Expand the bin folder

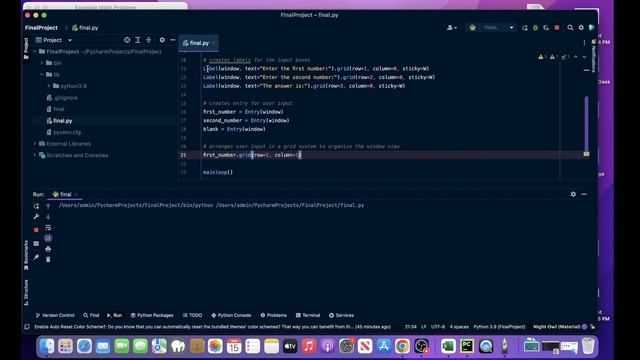pos(42,63)
